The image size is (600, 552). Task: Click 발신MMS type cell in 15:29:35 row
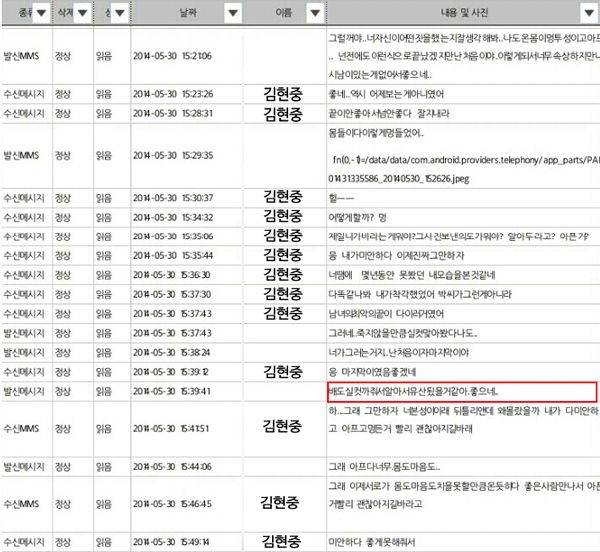click(22, 156)
